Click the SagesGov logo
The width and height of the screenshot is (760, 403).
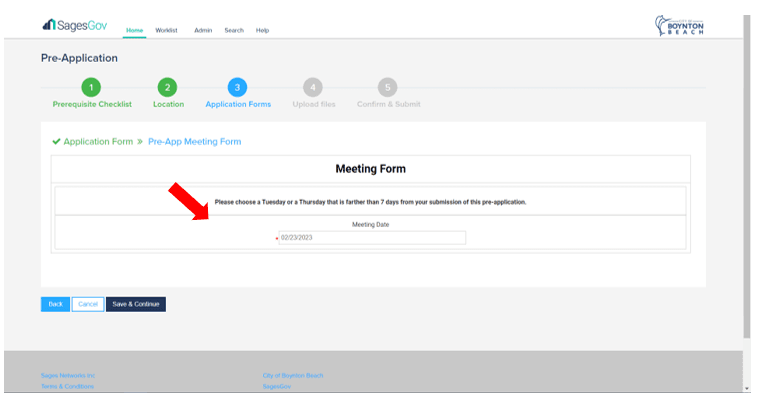click(74, 25)
